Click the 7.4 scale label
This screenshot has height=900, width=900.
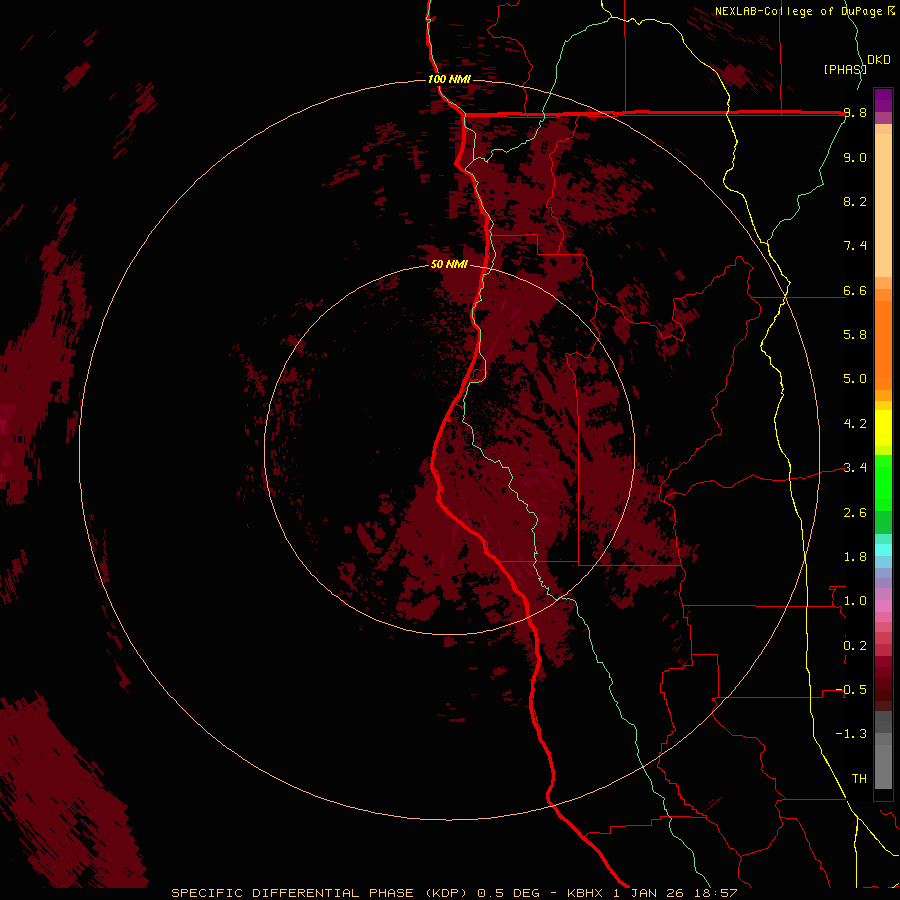click(855, 246)
